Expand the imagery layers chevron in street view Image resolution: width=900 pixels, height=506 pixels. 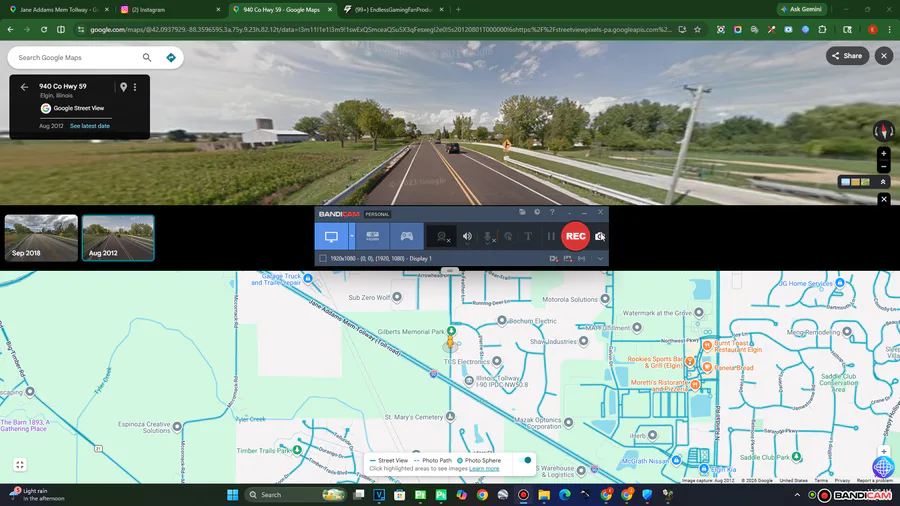[883, 182]
